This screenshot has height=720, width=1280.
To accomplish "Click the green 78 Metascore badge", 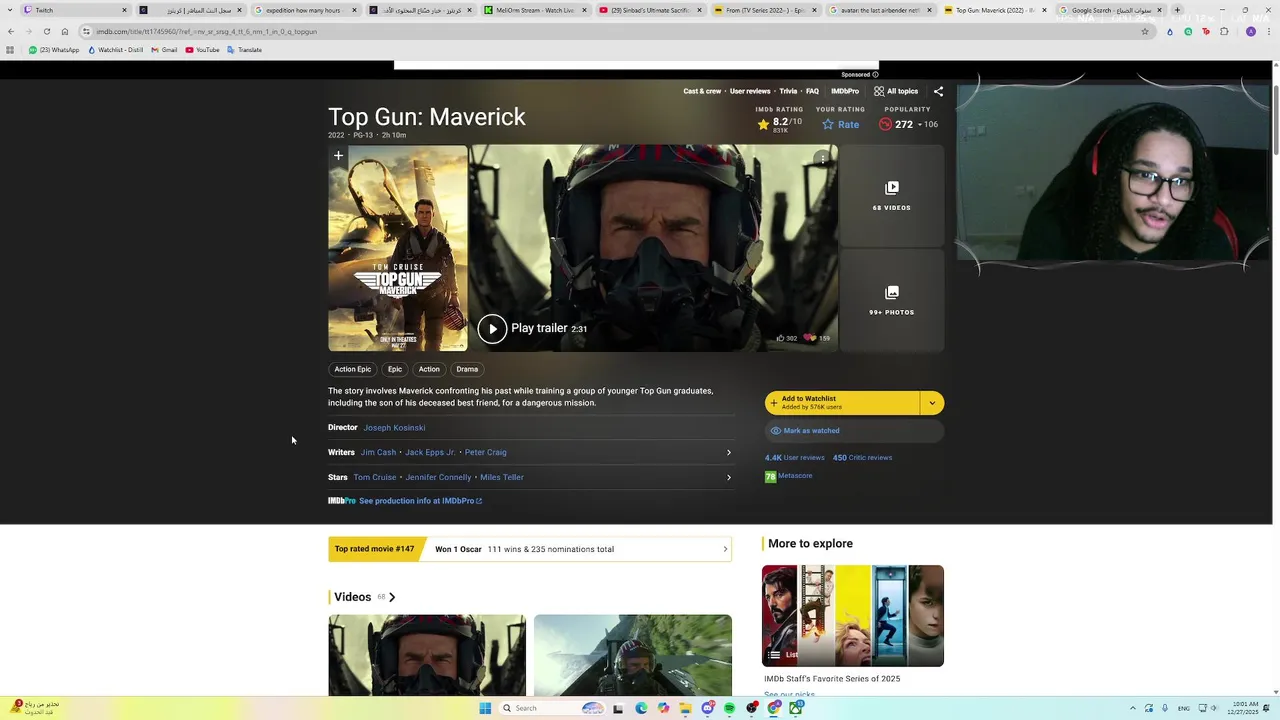I will [x=770, y=477].
